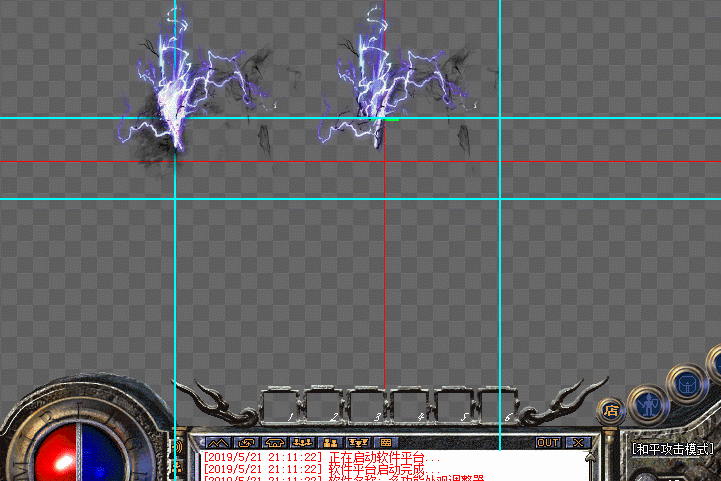Click the 和平攻击模式 attack mode label
The width and height of the screenshot is (721, 481).
[x=673, y=449]
